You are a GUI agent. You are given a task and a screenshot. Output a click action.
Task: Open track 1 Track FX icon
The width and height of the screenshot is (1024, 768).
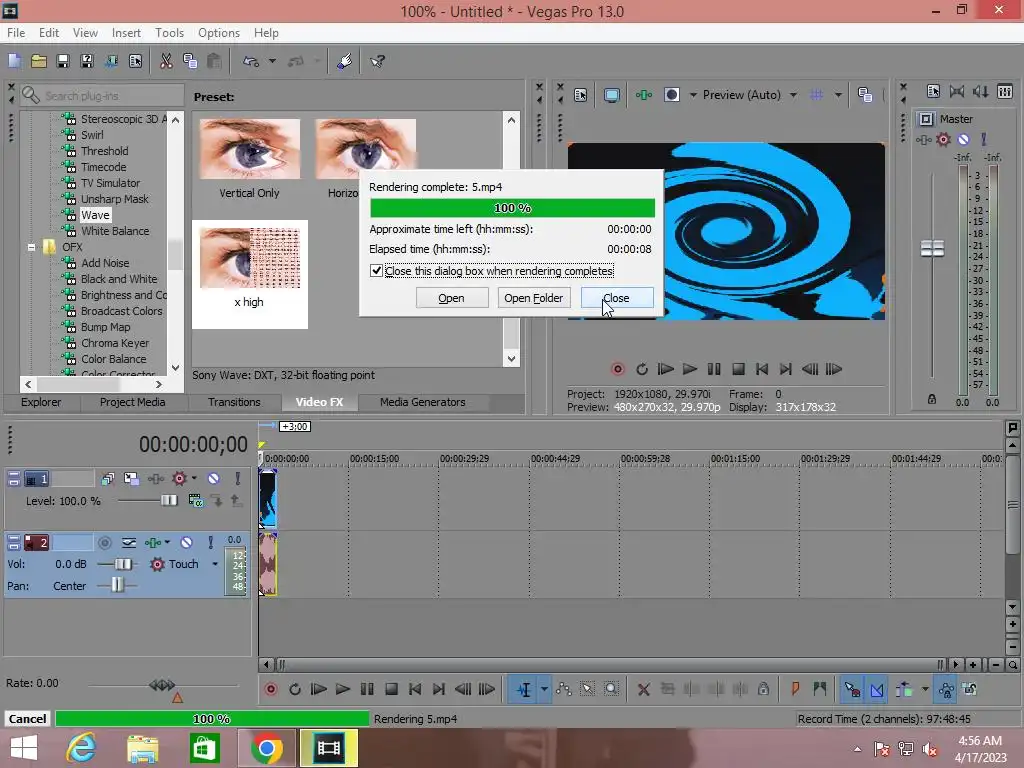[155, 479]
